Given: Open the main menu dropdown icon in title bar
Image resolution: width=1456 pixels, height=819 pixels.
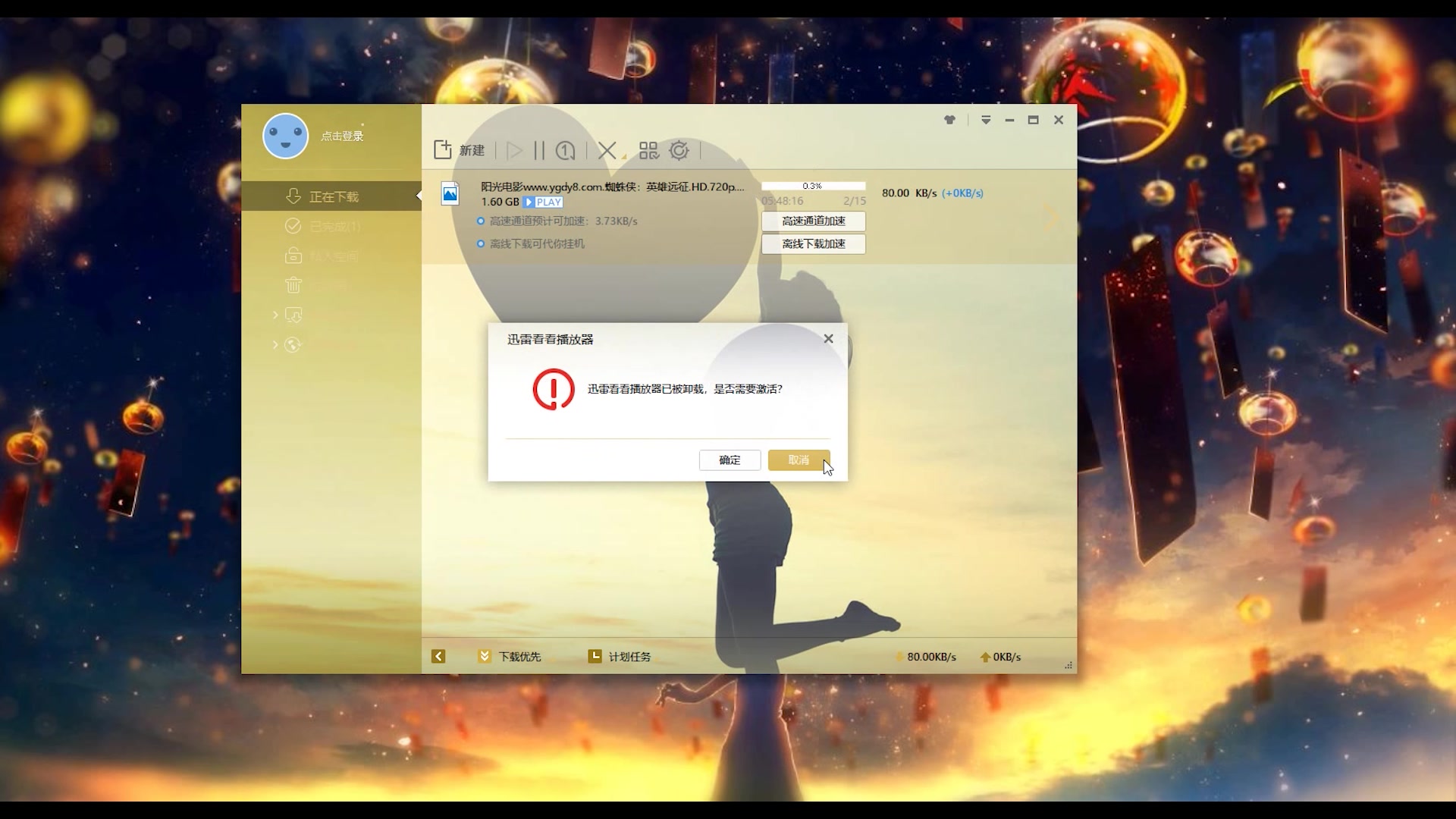Looking at the screenshot, I should coord(986,120).
